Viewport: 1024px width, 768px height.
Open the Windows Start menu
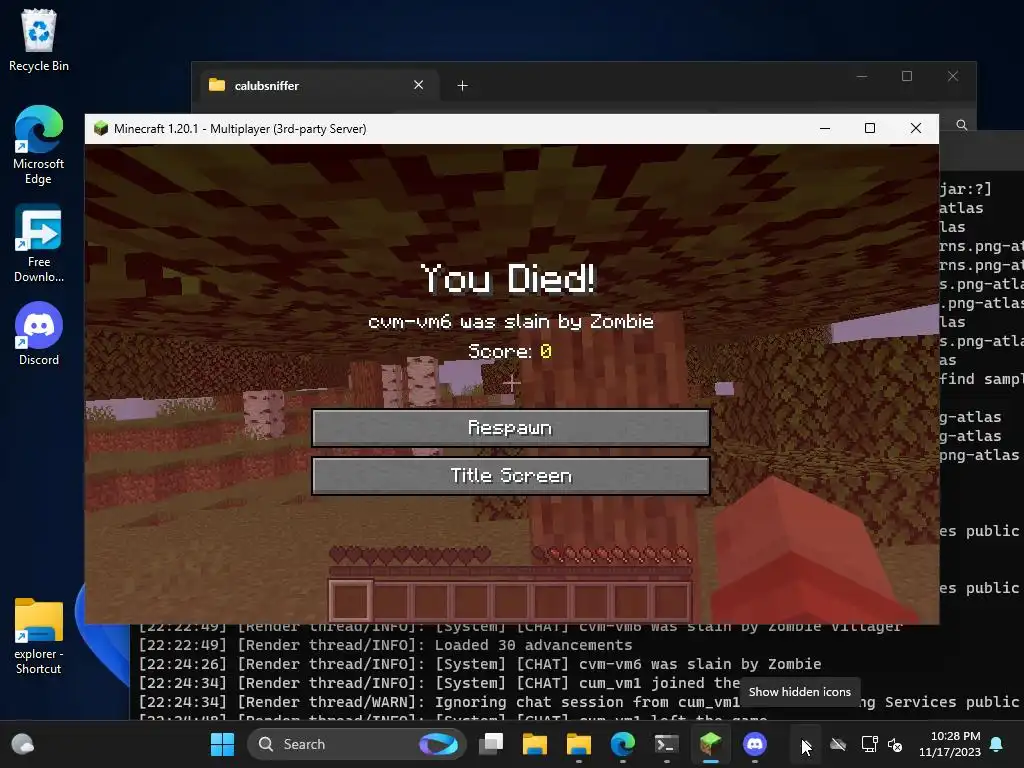pos(222,744)
